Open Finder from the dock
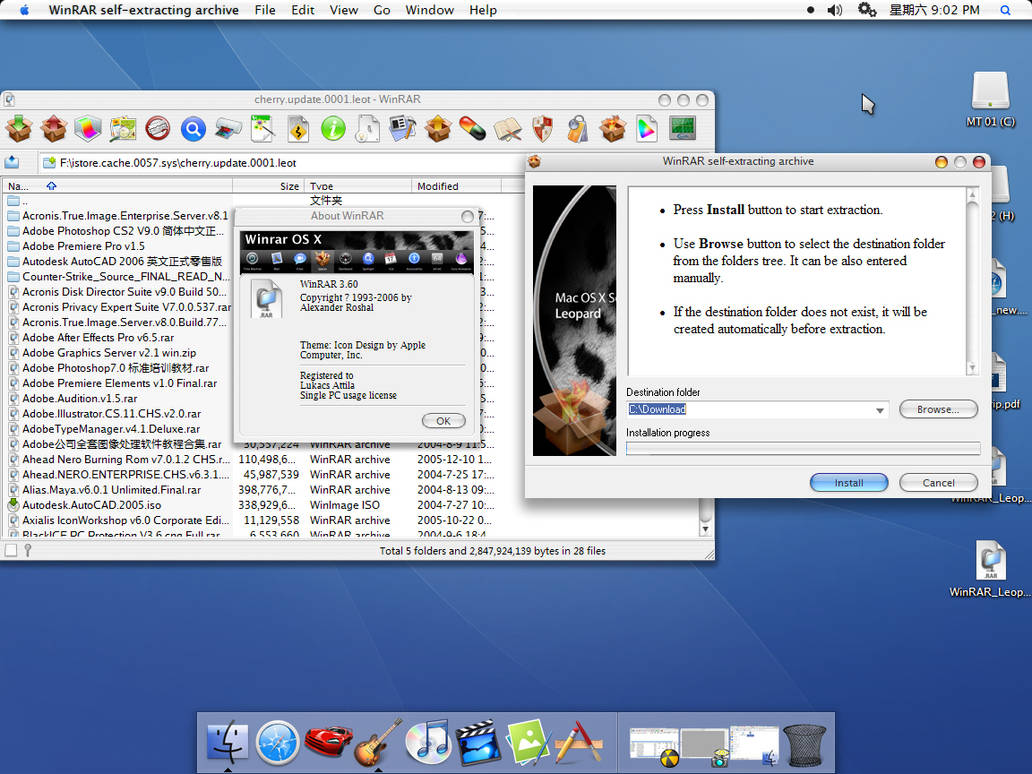Image resolution: width=1032 pixels, height=774 pixels. (x=228, y=742)
